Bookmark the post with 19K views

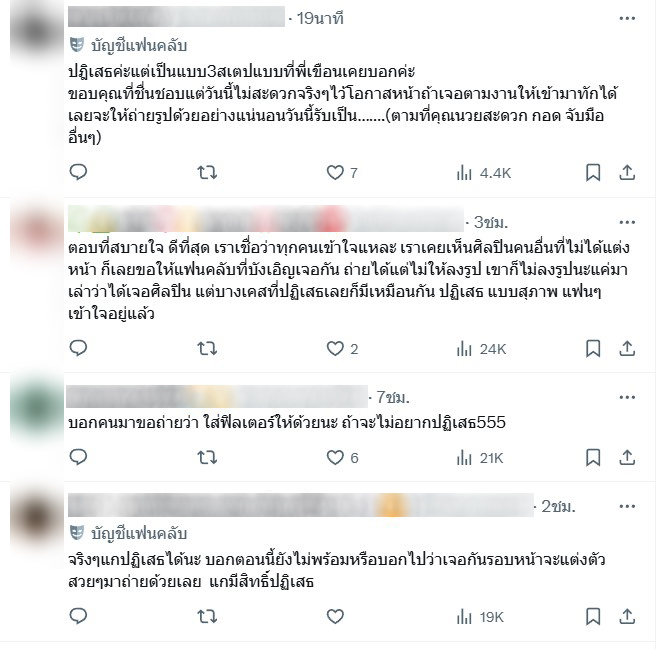[593, 617]
